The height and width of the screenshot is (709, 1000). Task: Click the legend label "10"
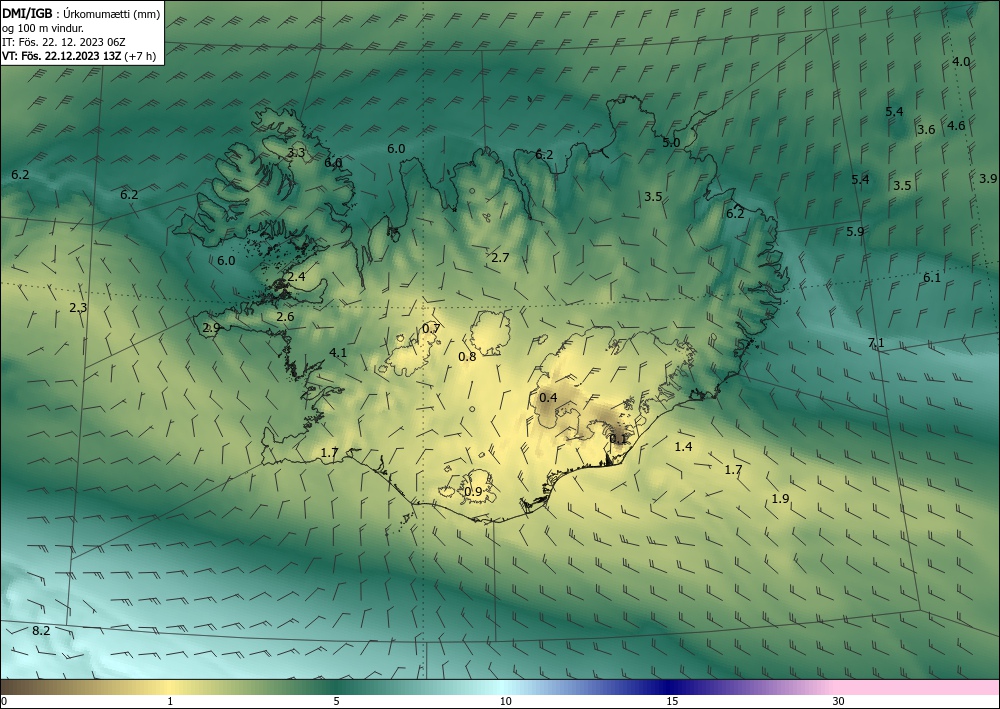tap(505, 702)
